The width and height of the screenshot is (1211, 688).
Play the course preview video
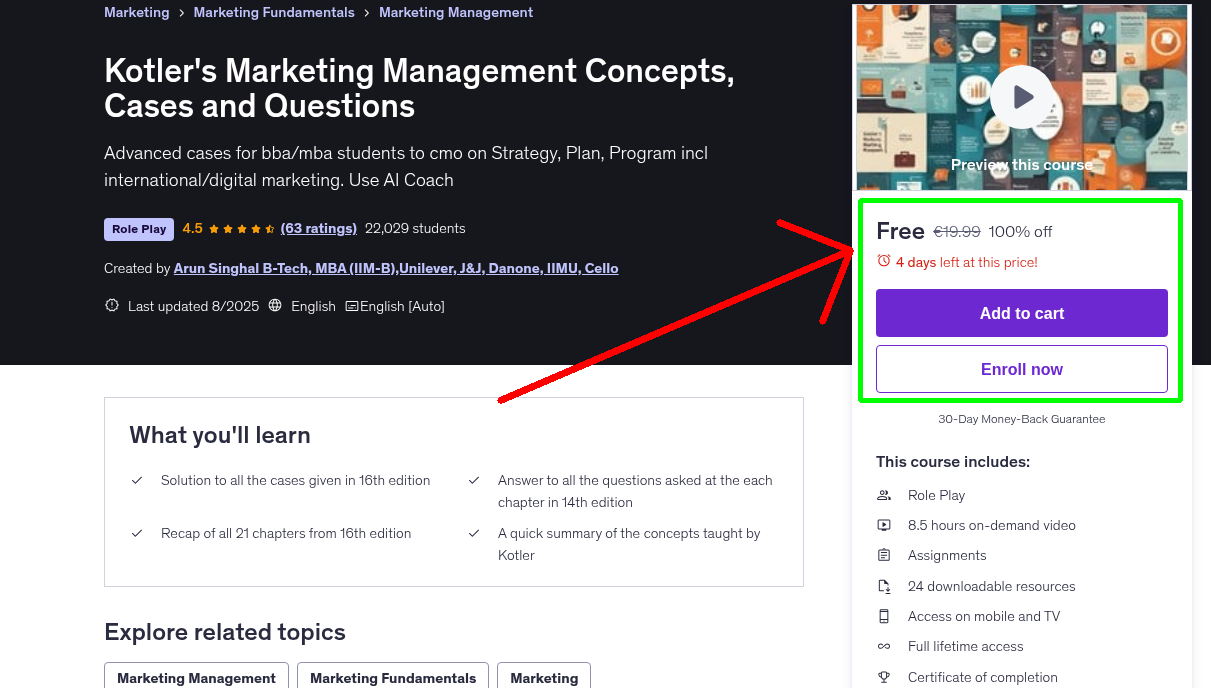1021,96
